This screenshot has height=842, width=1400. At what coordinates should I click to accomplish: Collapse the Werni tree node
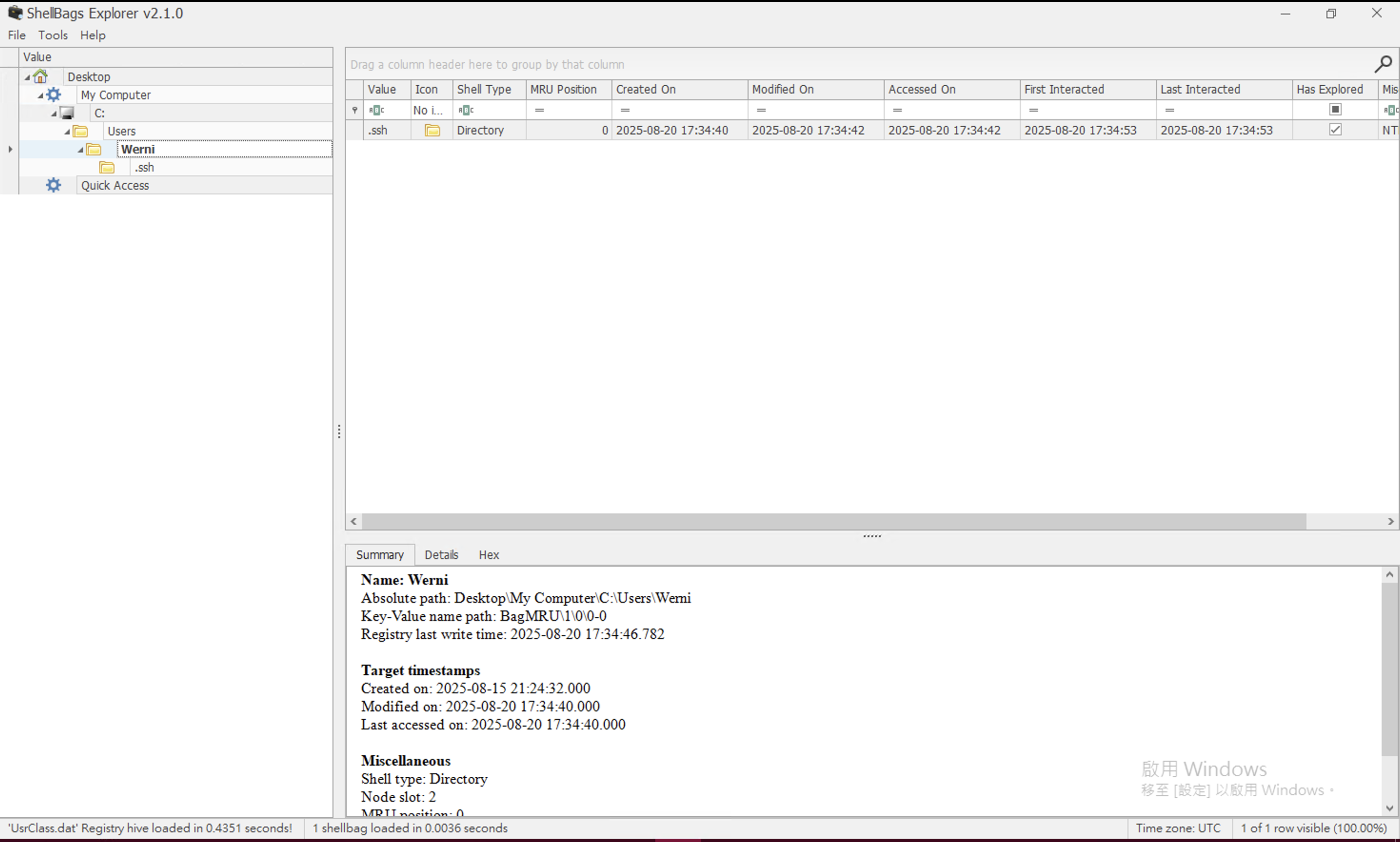(80, 150)
